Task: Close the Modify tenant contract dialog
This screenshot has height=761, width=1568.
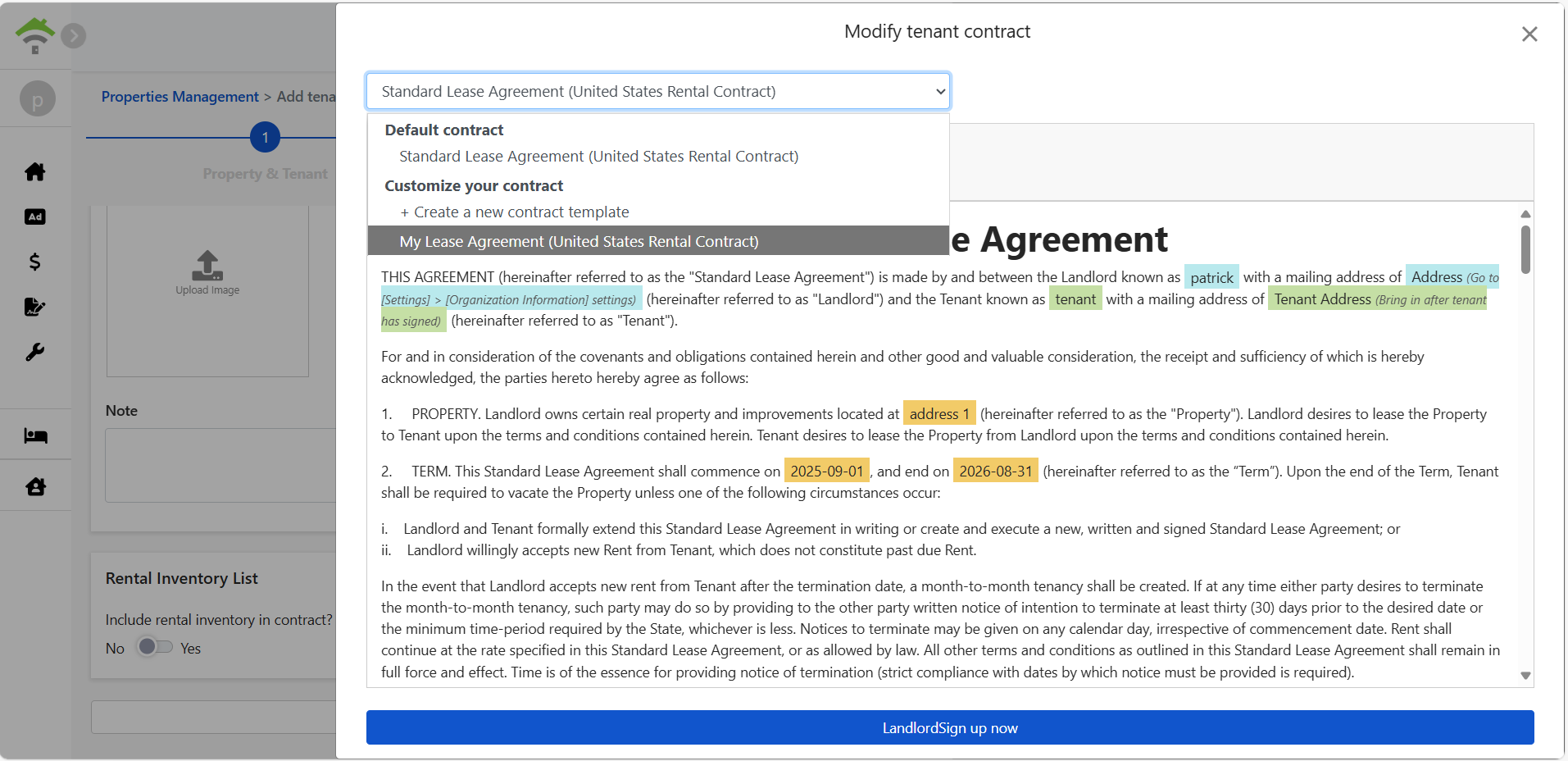Action: (x=1529, y=34)
